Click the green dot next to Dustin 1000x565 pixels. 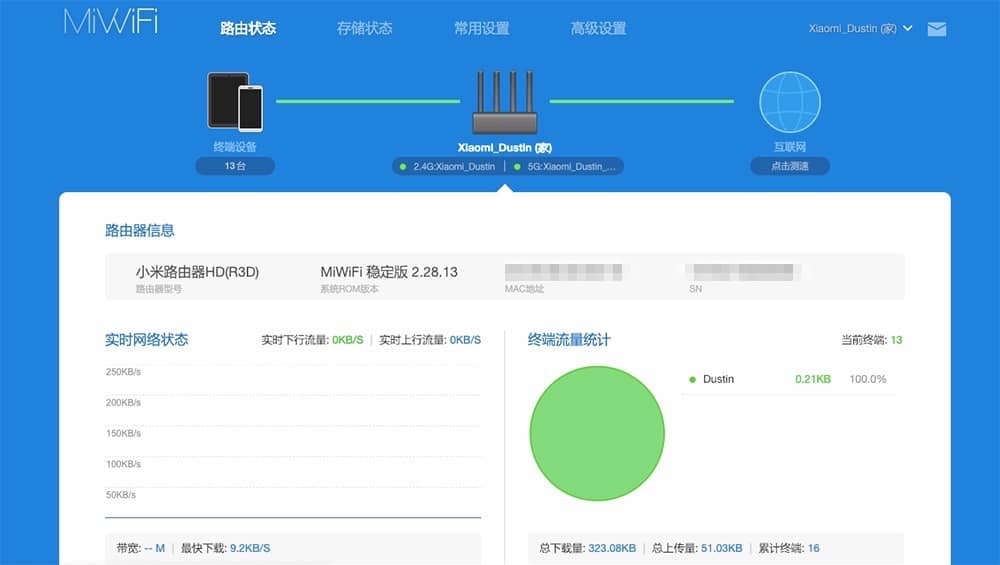click(x=692, y=379)
